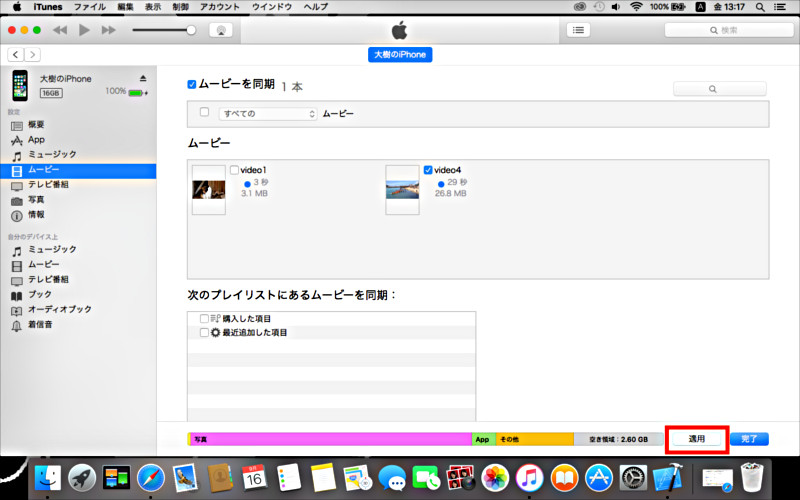The image size is (800, 500).
Task: Click the Wi-Fi status icon
Action: 636,7
